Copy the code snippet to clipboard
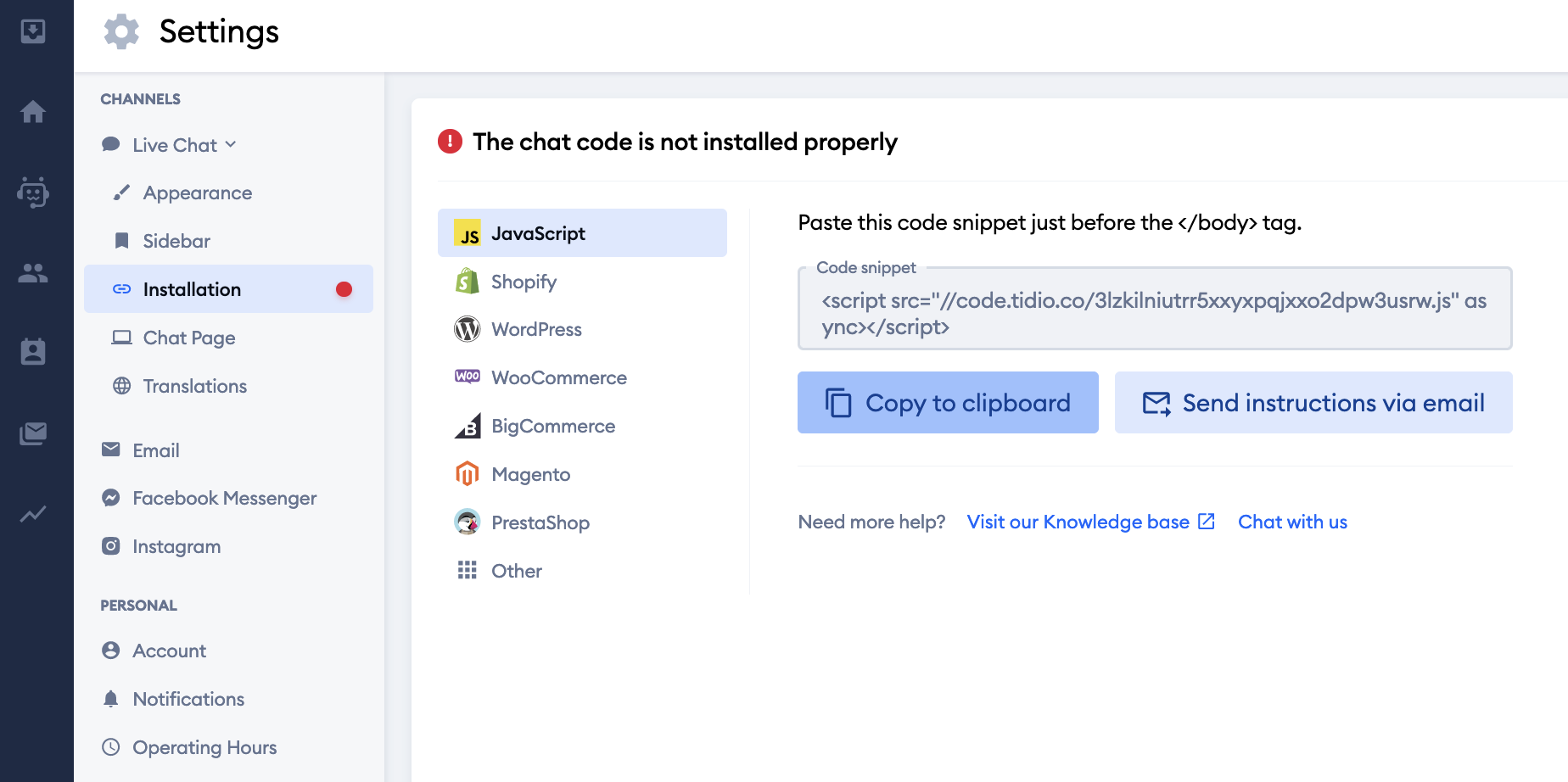The width and height of the screenshot is (1568, 782). point(948,403)
